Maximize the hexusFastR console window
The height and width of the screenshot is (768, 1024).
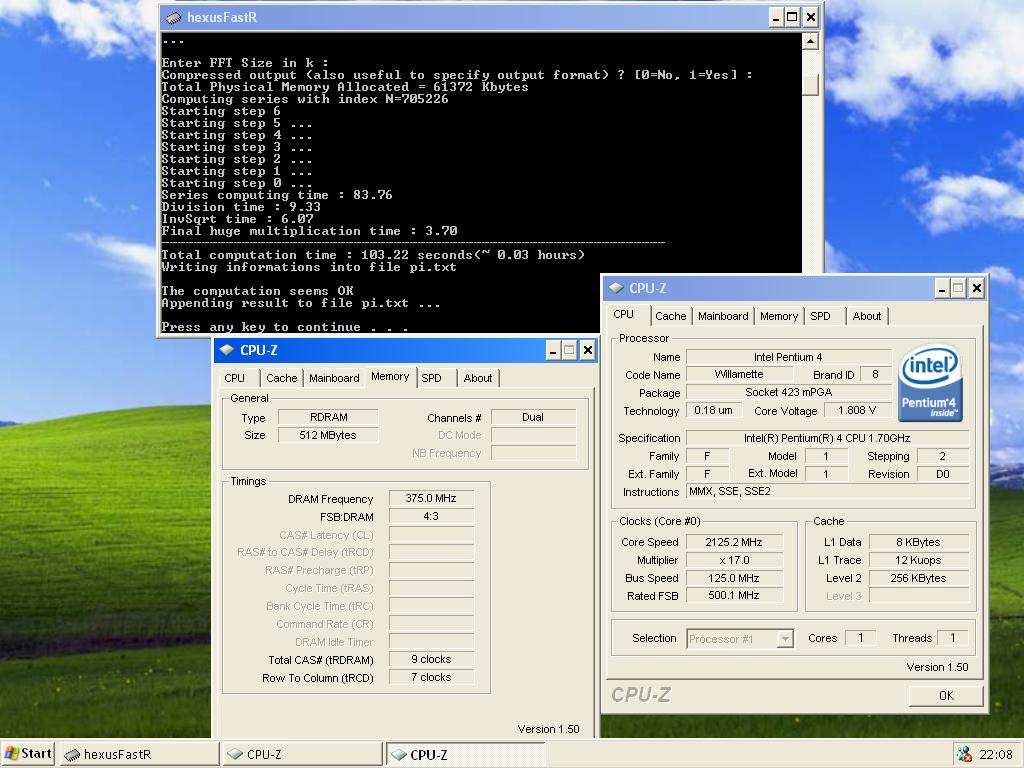pyautogui.click(x=792, y=18)
